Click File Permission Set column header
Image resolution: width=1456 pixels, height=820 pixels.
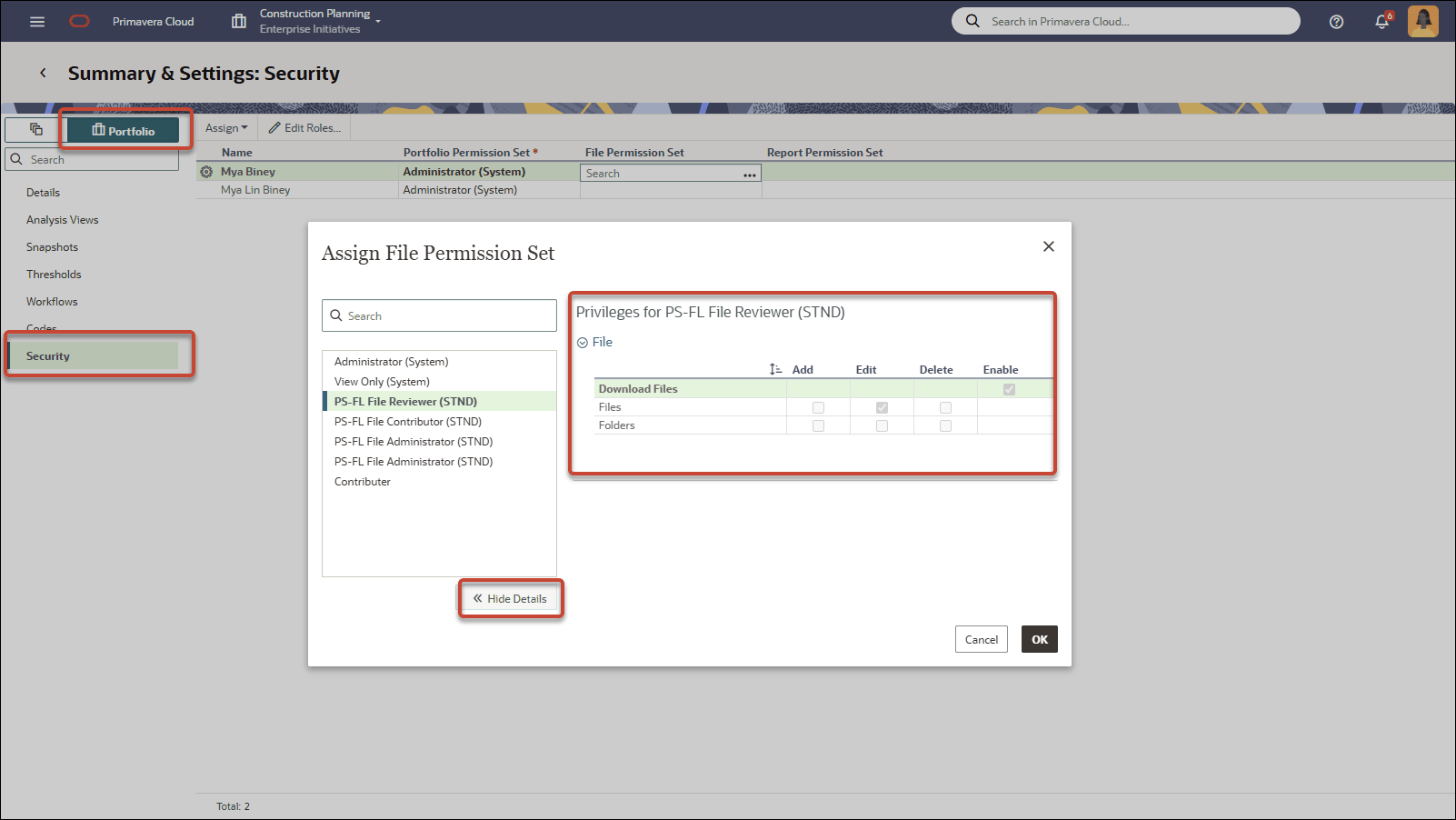pos(634,153)
